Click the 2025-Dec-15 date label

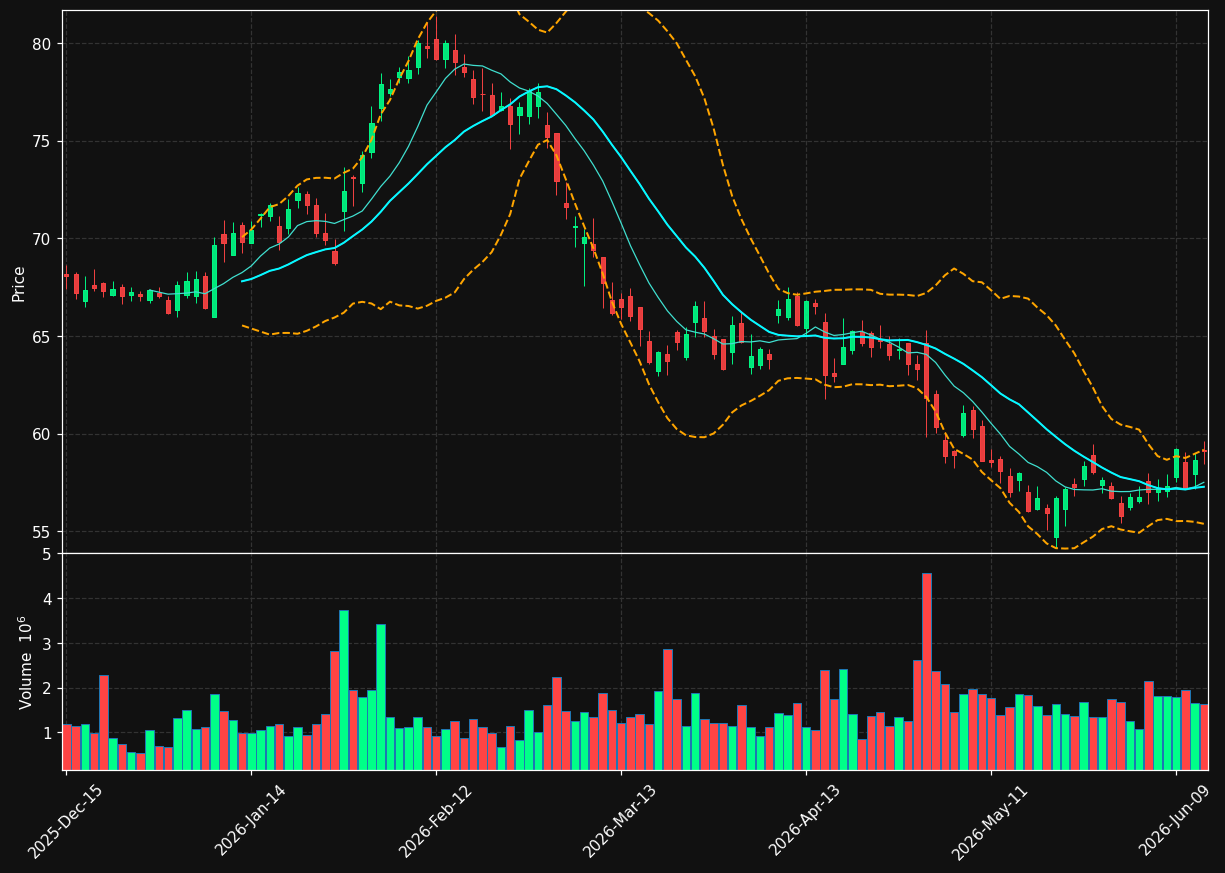coord(66,821)
